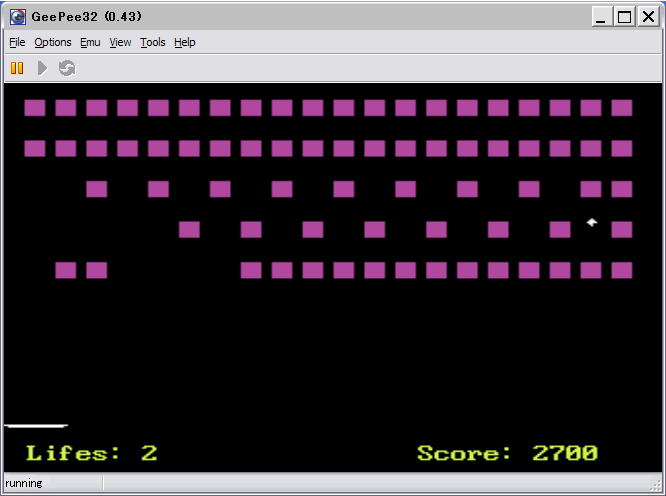Click the white paddle at bottom left

[x=36, y=426]
